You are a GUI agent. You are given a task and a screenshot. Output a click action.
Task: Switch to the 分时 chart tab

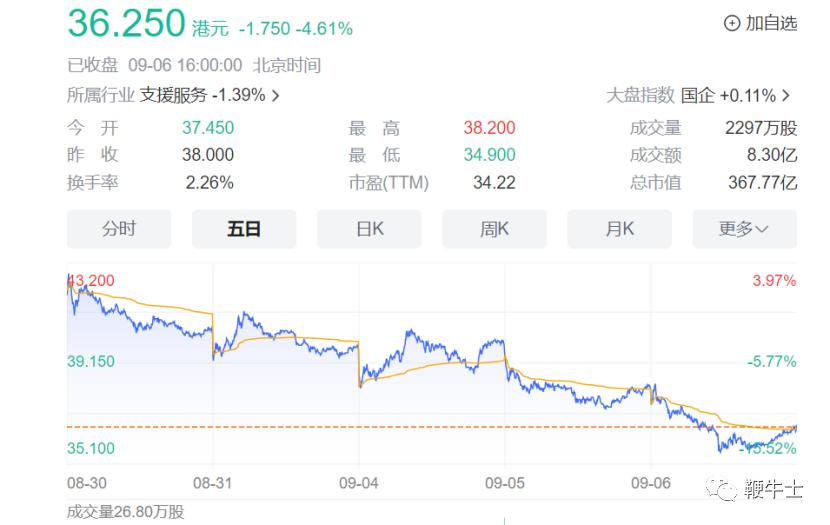119,229
